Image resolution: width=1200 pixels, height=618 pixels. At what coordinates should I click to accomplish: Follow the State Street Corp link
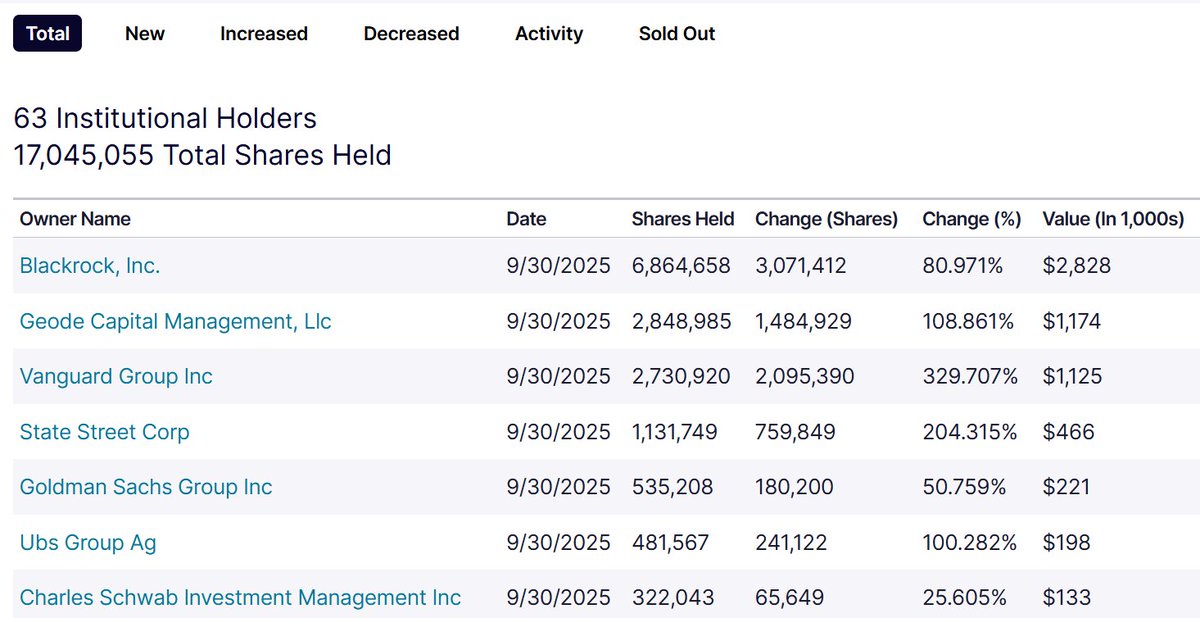105,432
